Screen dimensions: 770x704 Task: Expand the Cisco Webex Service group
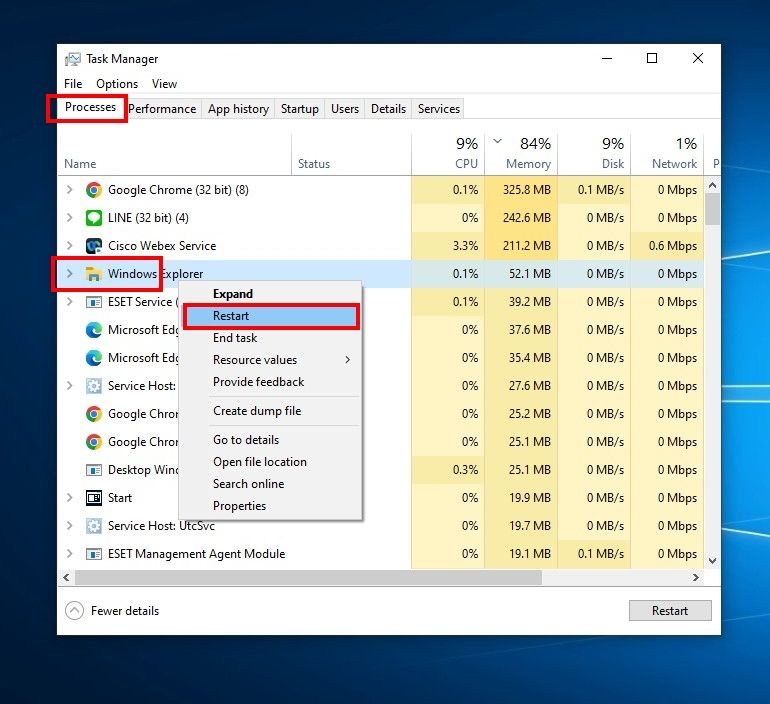[x=70, y=246]
